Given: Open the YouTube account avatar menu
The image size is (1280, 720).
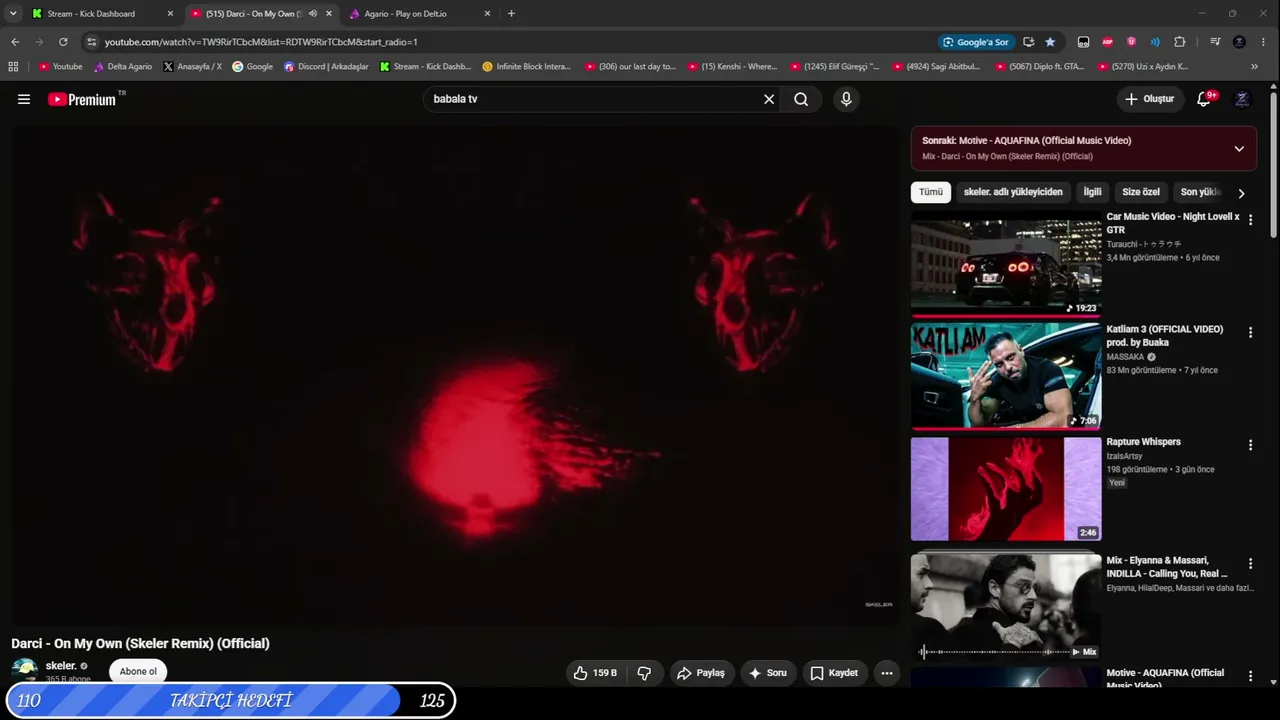Looking at the screenshot, I should (x=1242, y=99).
